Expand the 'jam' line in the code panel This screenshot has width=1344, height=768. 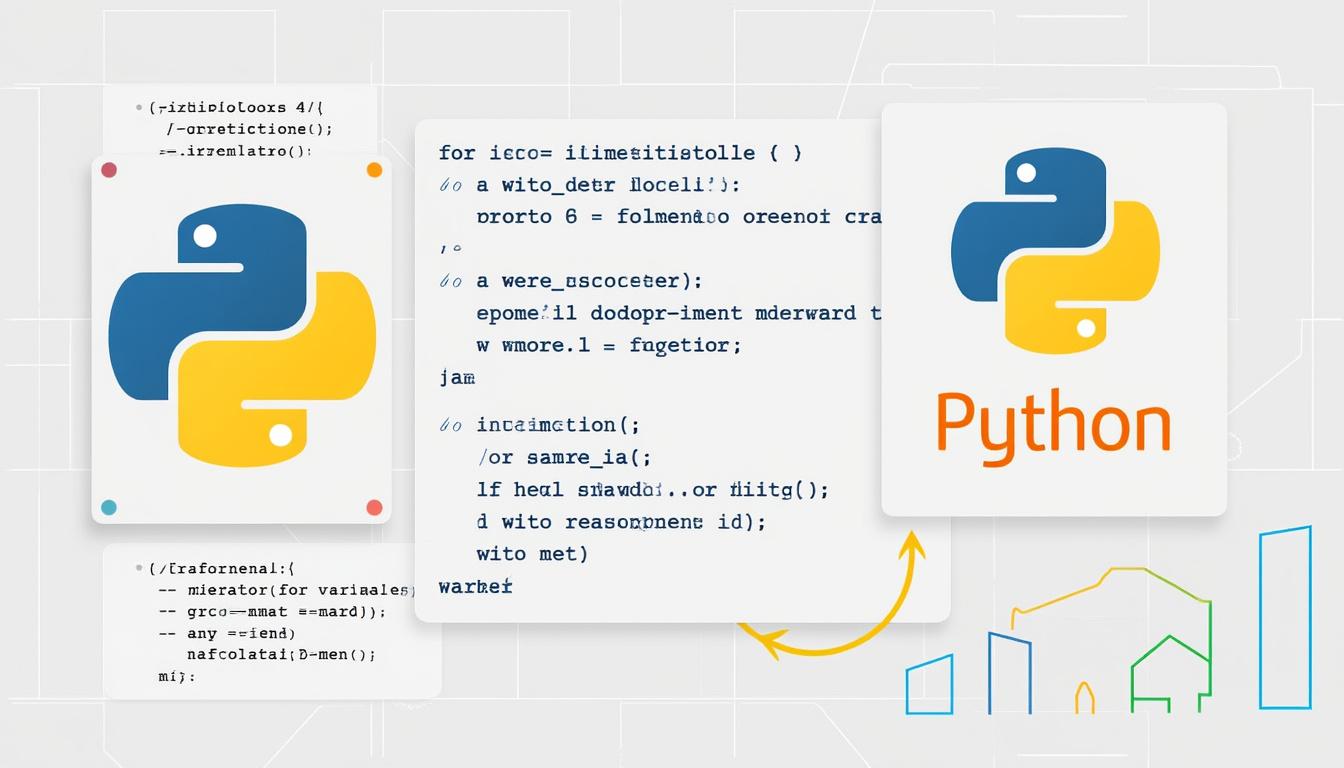click(458, 377)
